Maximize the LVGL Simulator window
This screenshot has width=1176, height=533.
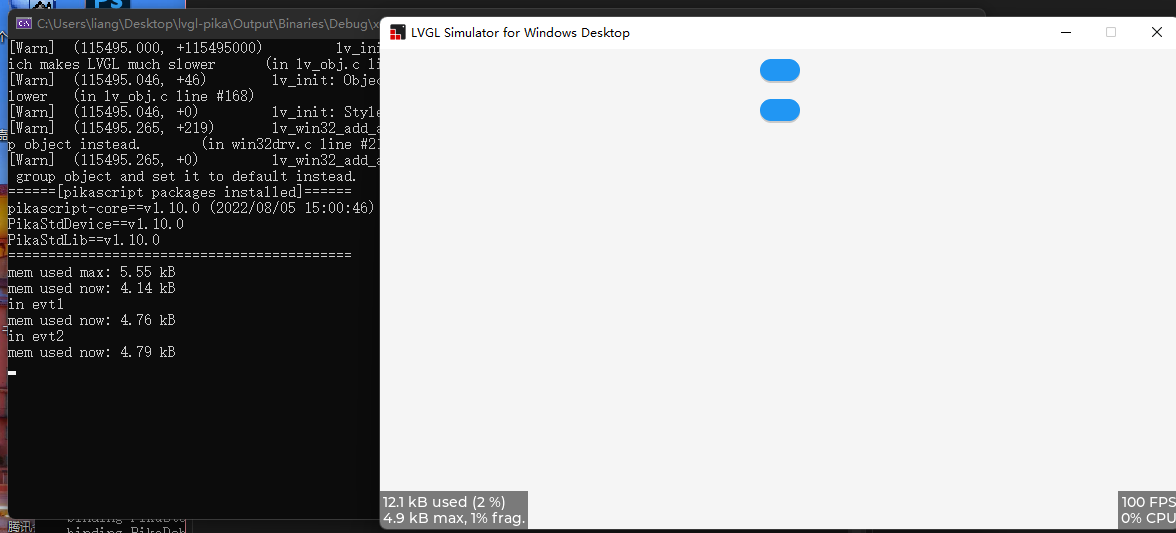pos(1111,32)
